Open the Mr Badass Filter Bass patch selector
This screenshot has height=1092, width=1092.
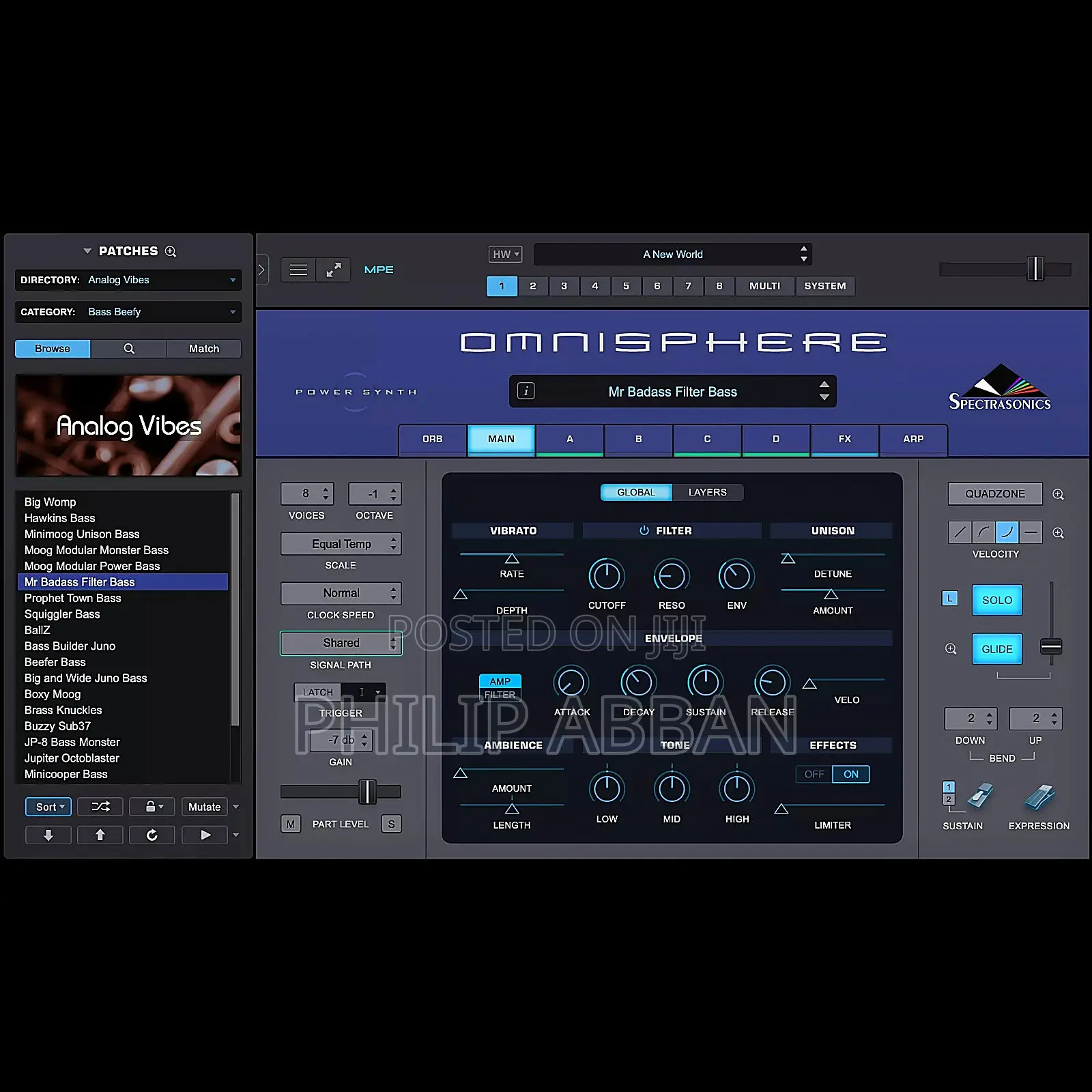673,392
